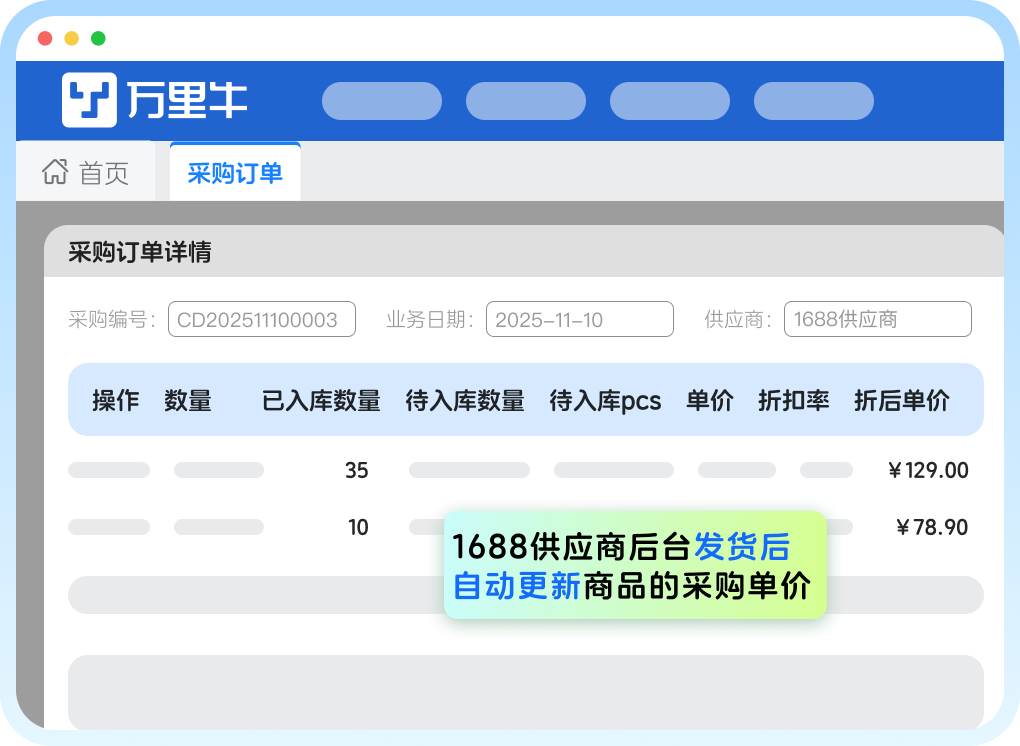Open the 首页 tab

[104, 173]
